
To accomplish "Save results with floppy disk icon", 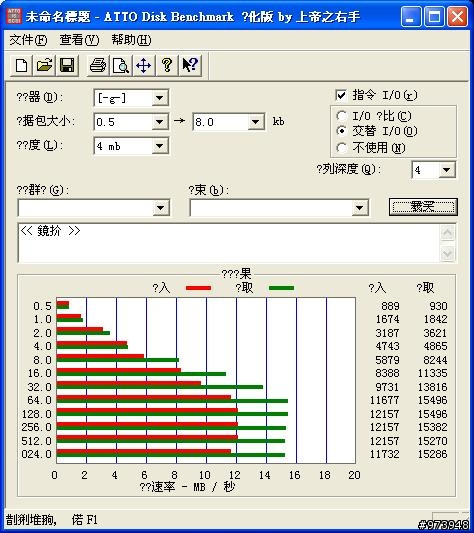I will coord(67,65).
